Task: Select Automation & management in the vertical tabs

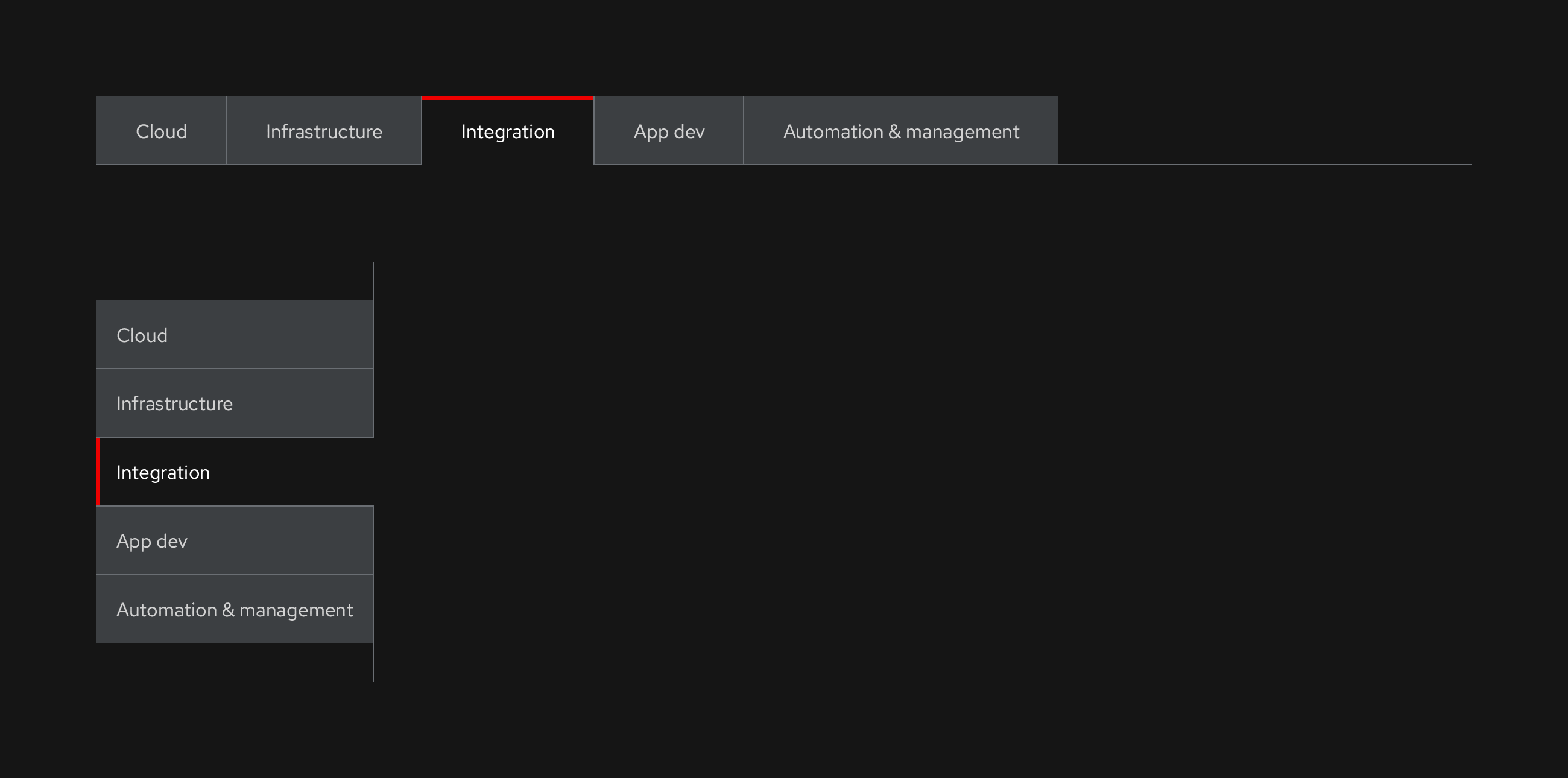Action: 235,609
